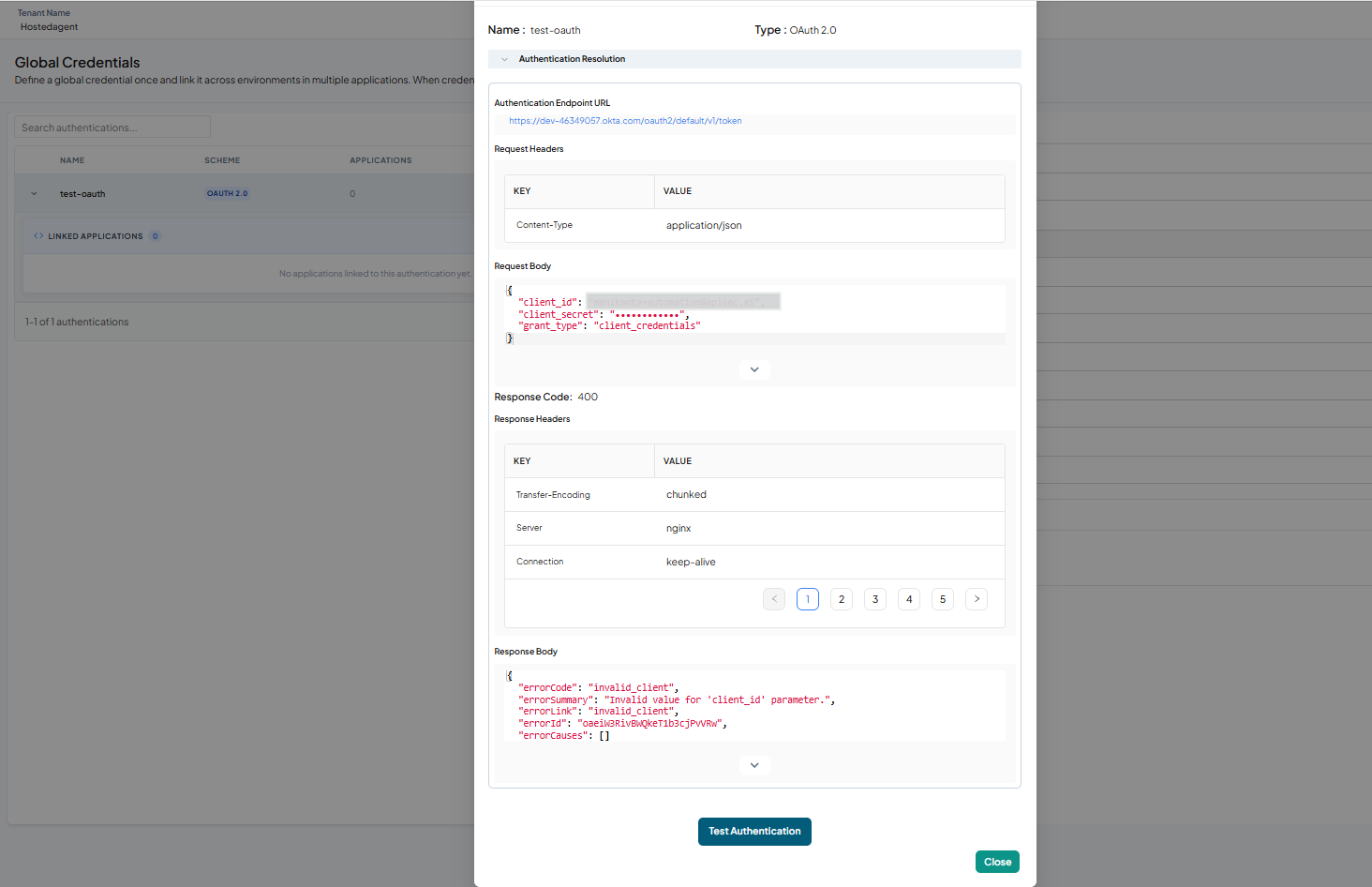Select page 1 of response headers
The height and width of the screenshot is (887, 1372).
click(808, 599)
